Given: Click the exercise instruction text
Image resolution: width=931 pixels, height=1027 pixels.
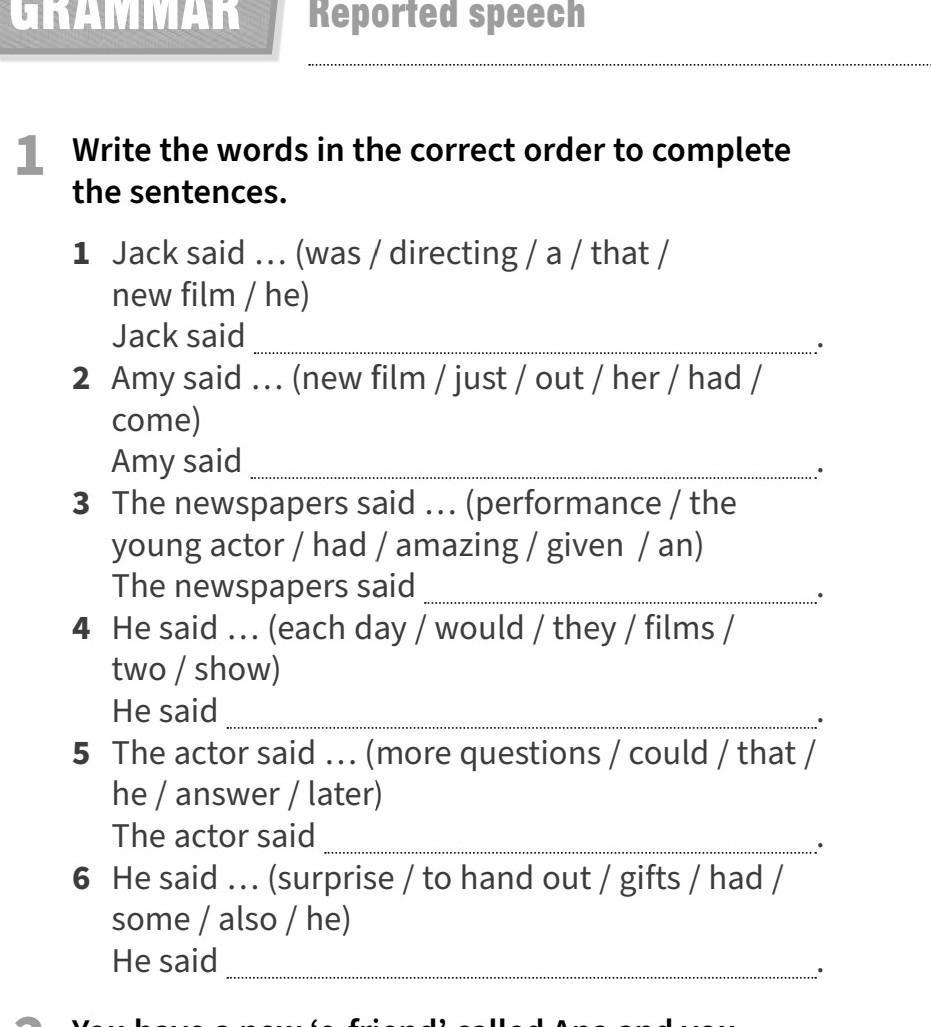Looking at the screenshot, I should [431, 171].
